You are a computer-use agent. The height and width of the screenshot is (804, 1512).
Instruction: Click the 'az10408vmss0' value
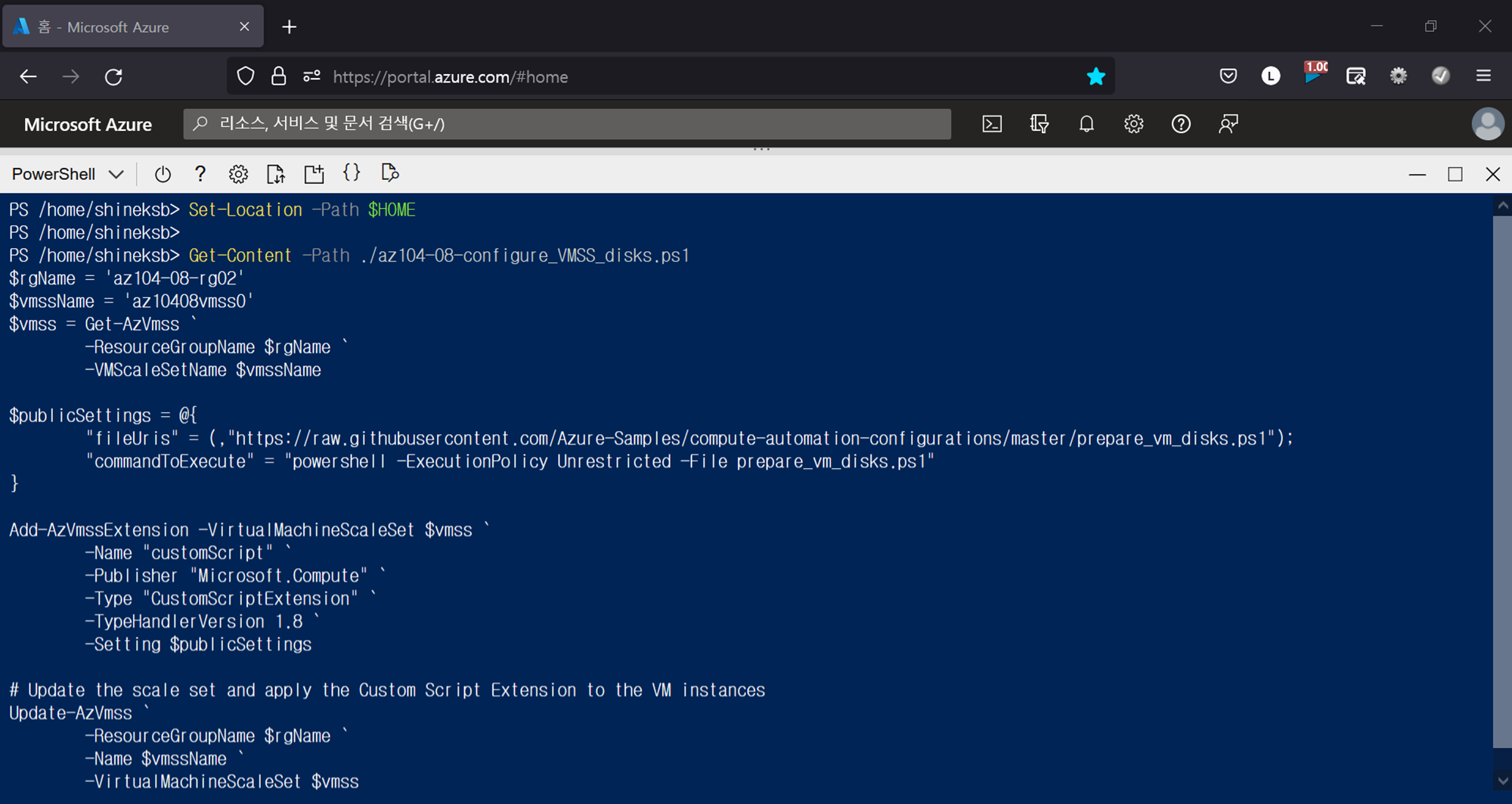pos(189,301)
